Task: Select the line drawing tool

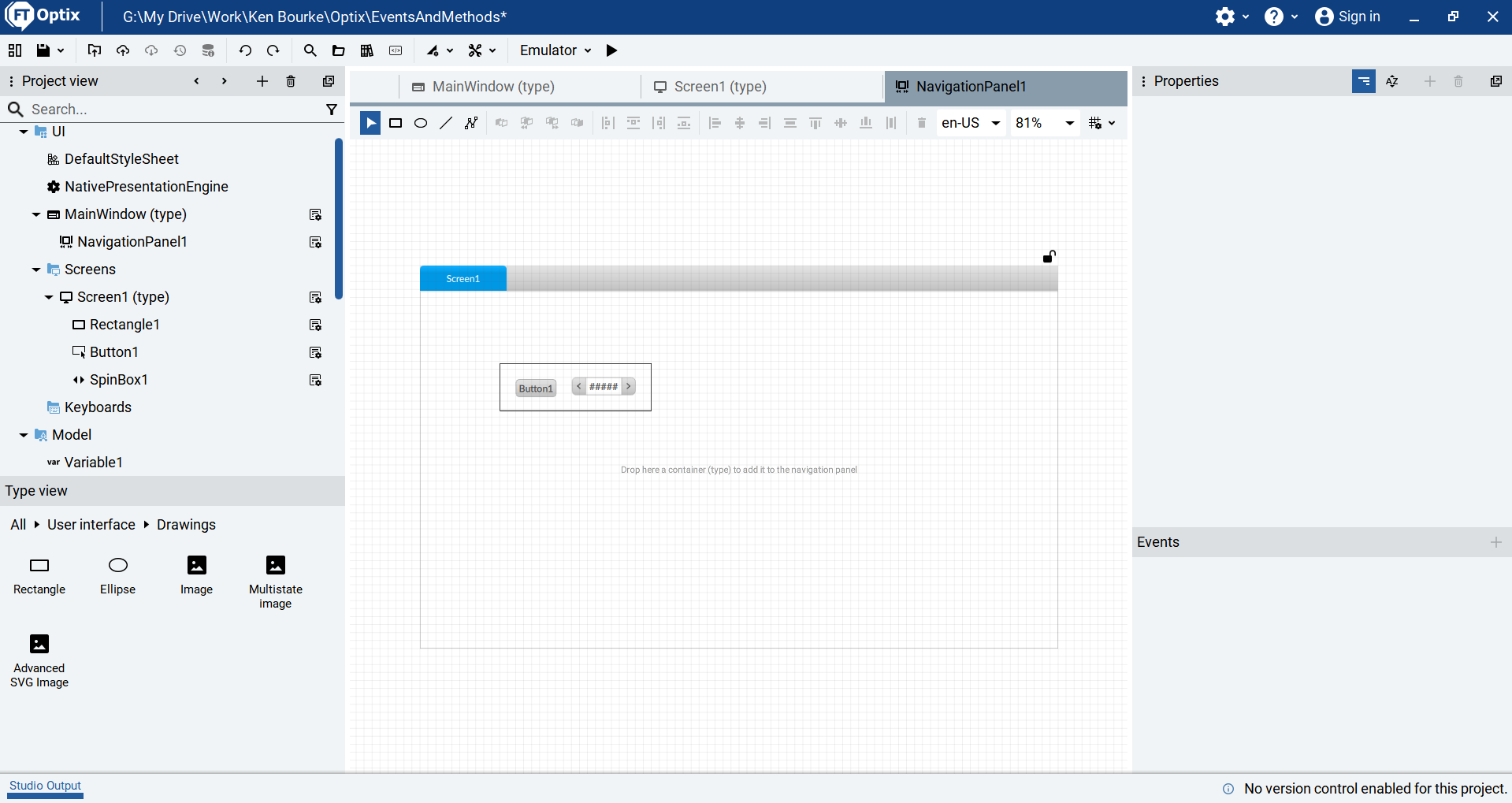Action: click(x=446, y=123)
